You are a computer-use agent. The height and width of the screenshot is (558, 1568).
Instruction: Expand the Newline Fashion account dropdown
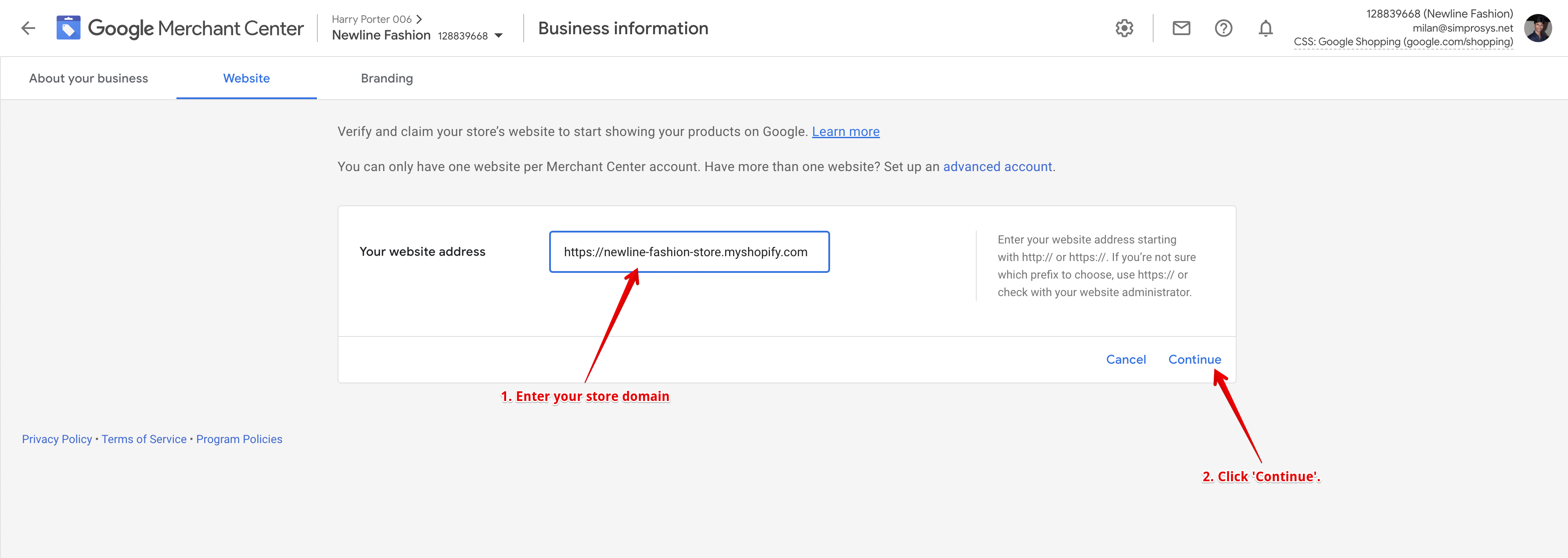click(499, 36)
